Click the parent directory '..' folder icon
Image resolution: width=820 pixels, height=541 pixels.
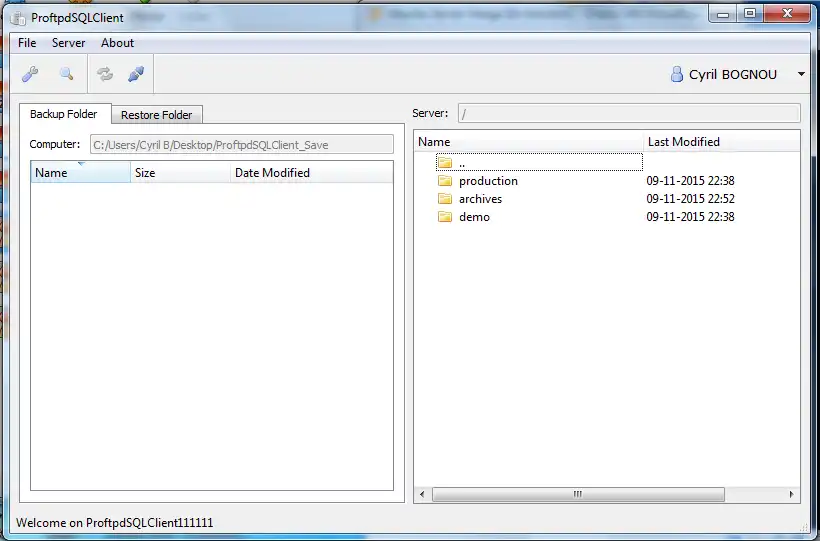coord(445,163)
